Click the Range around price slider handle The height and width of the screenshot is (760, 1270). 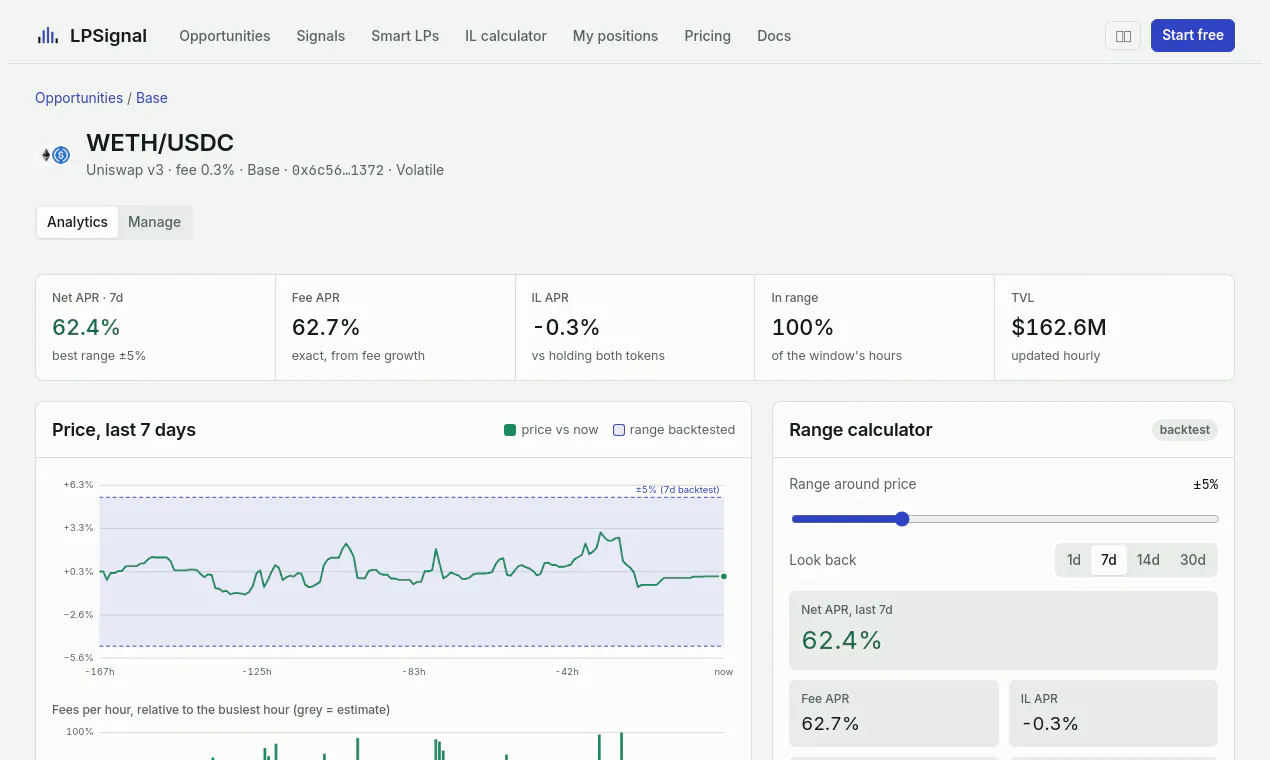tap(902, 519)
